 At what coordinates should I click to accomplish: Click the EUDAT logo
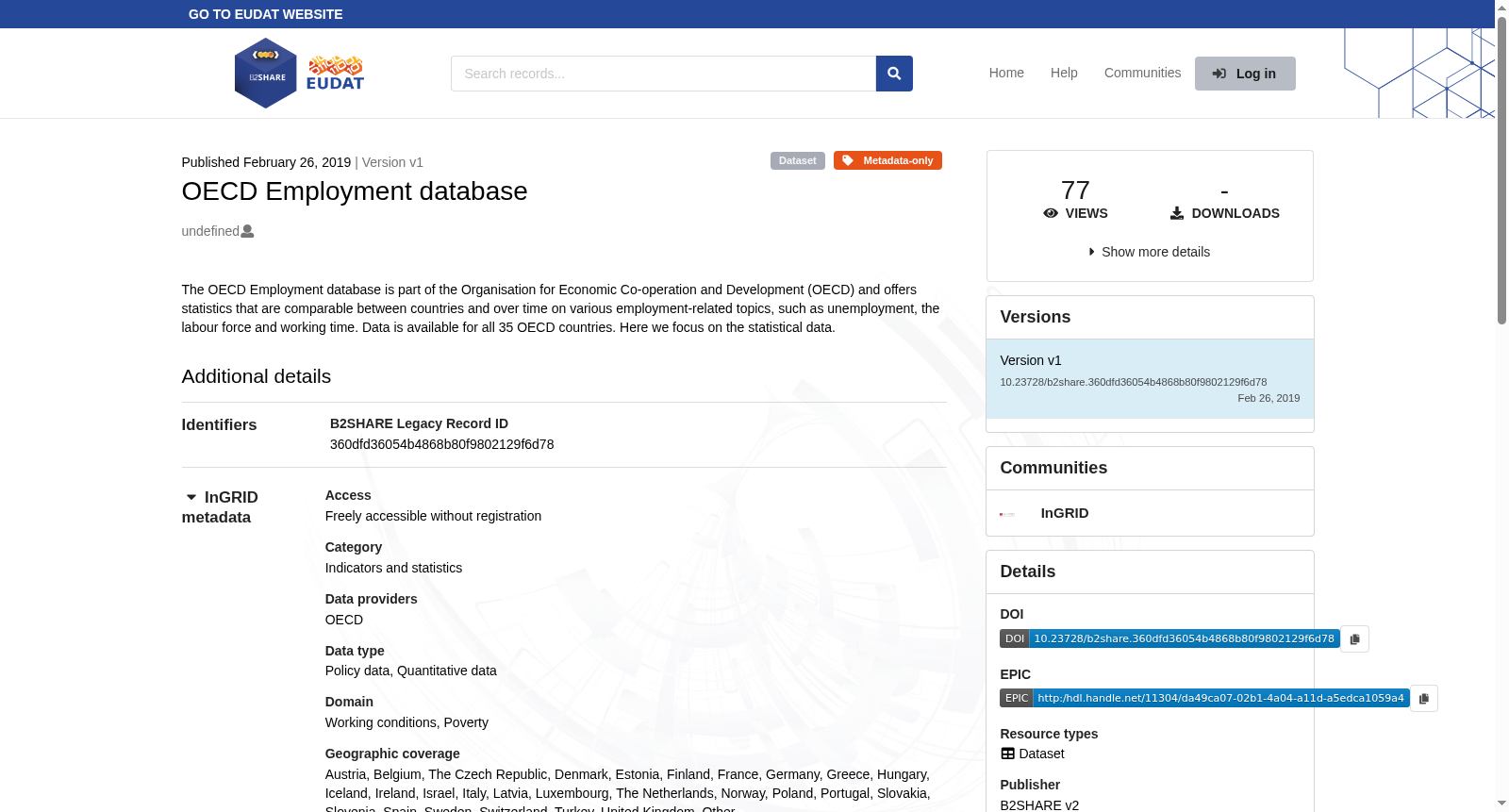(335, 73)
